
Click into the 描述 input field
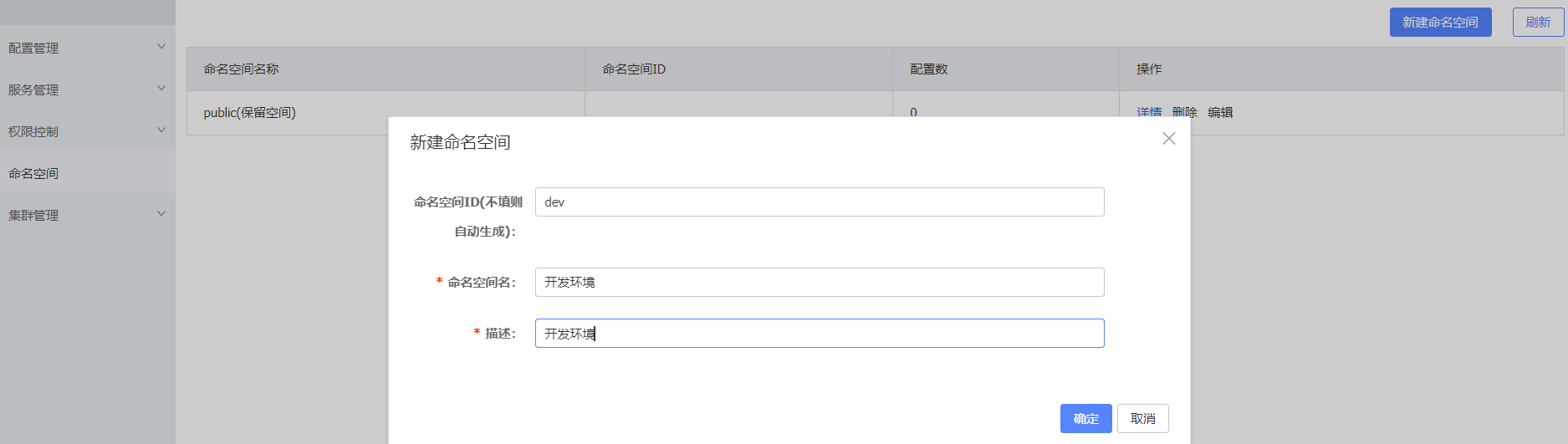click(819, 334)
